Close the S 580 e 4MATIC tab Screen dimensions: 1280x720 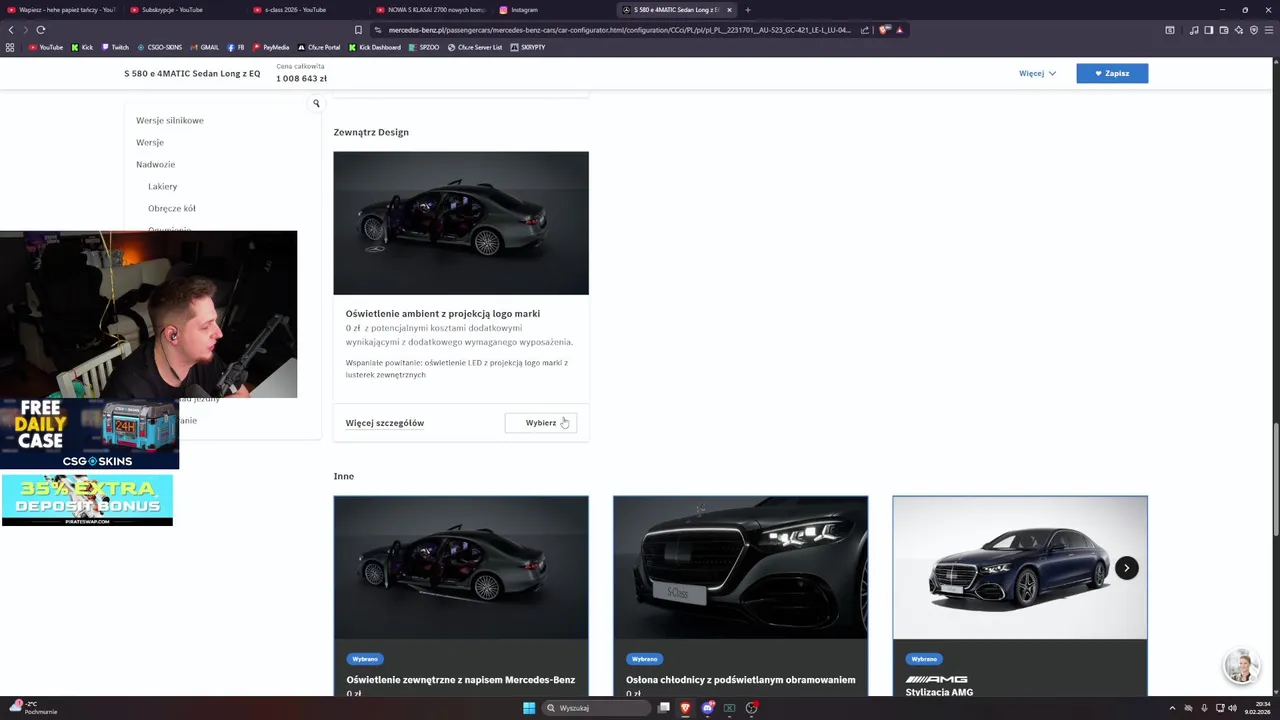coord(729,10)
